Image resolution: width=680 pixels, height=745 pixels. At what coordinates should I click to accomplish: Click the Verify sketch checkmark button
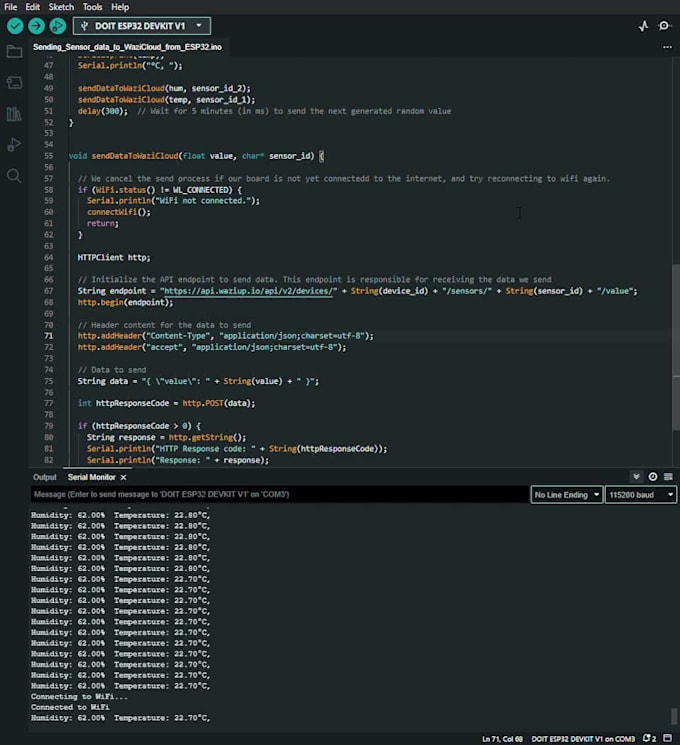[x=15, y=26]
